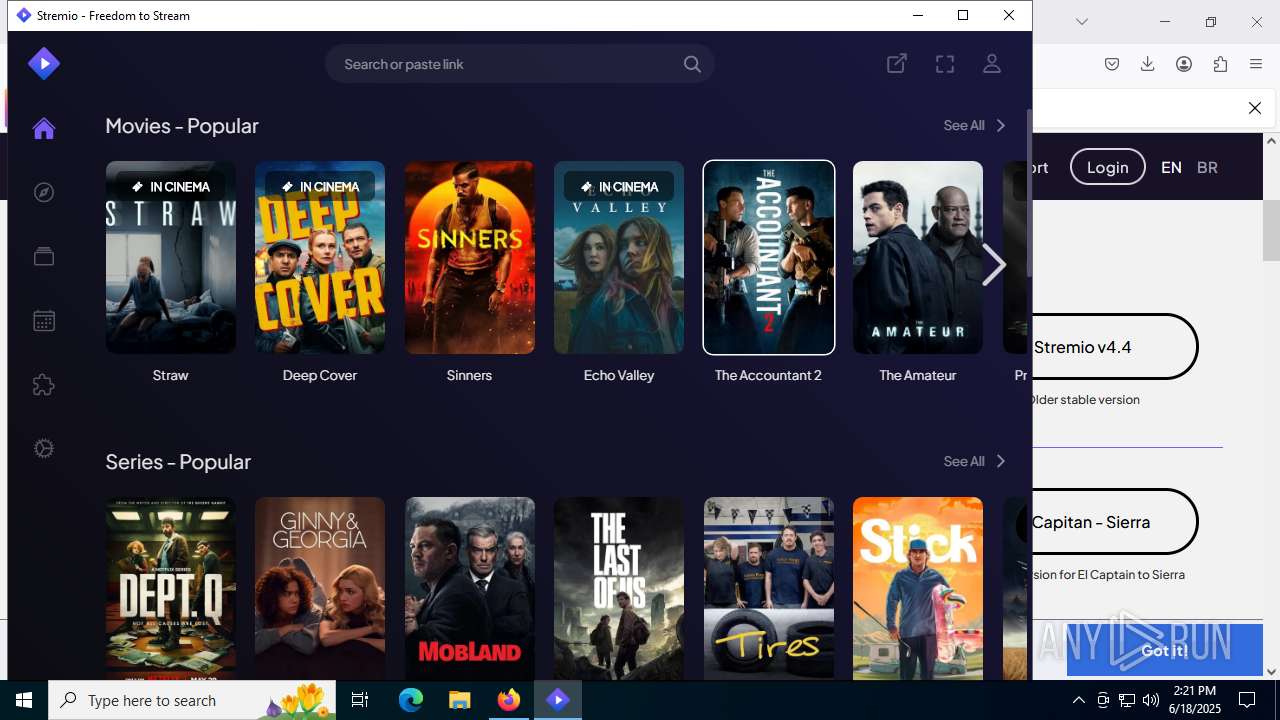This screenshot has width=1280, height=720.
Task: Open the Calendar icon in sidebar
Action: pos(44,320)
